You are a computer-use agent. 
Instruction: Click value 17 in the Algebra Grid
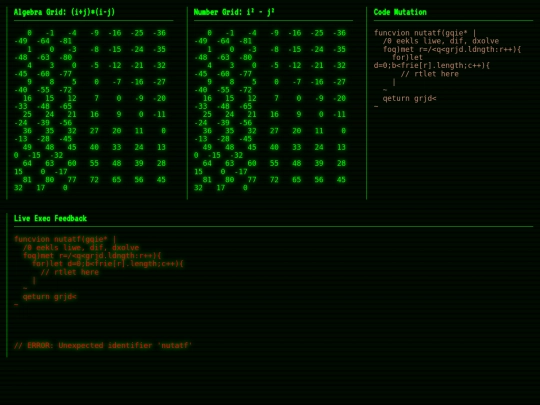[x=41, y=188]
